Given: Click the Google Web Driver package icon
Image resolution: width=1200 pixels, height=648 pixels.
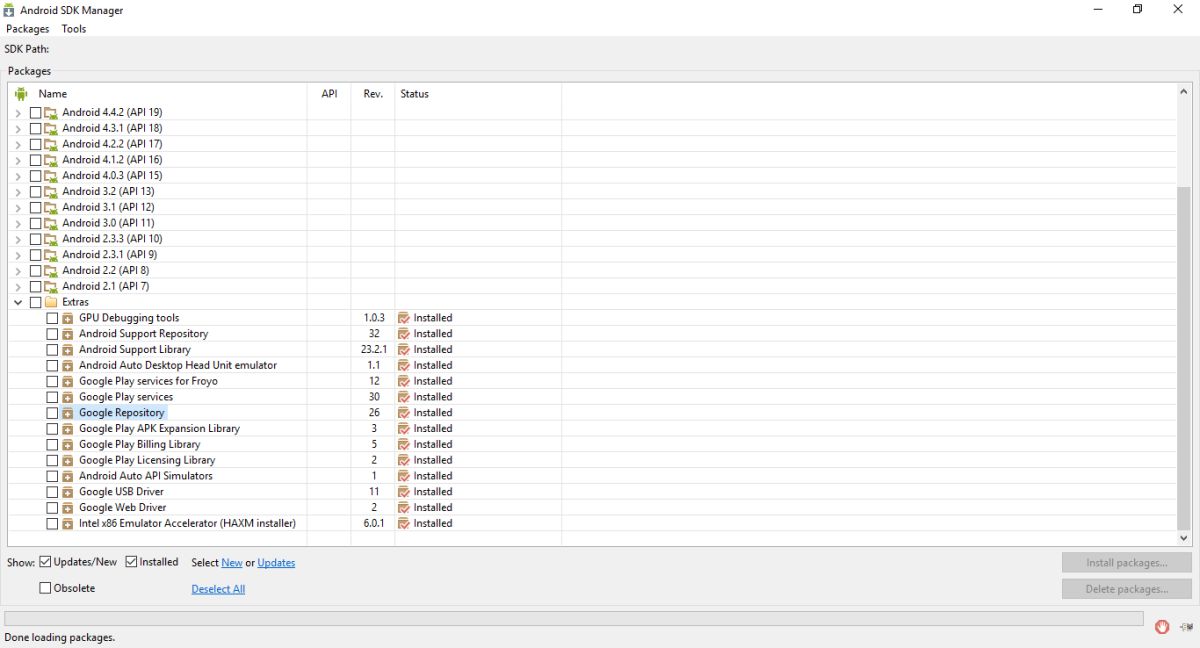Looking at the screenshot, I should click(68, 508).
